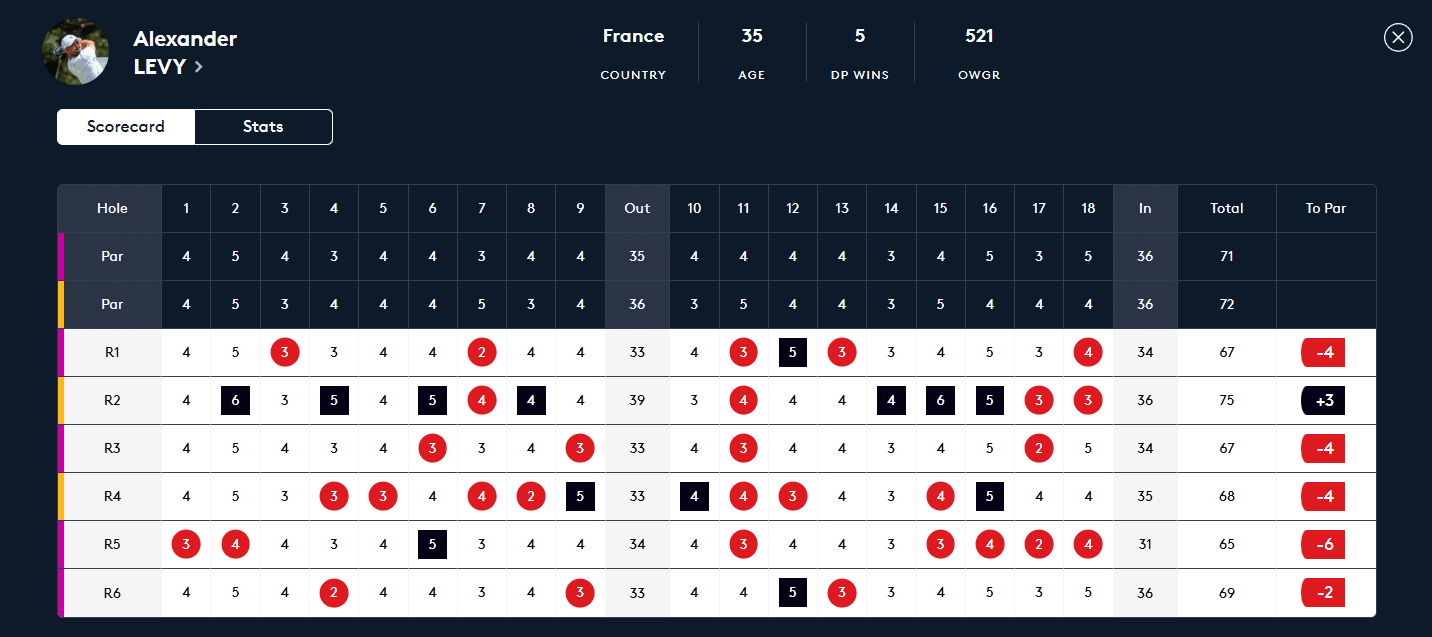Close the player scorecard overlay
1432x637 pixels.
tap(1398, 37)
